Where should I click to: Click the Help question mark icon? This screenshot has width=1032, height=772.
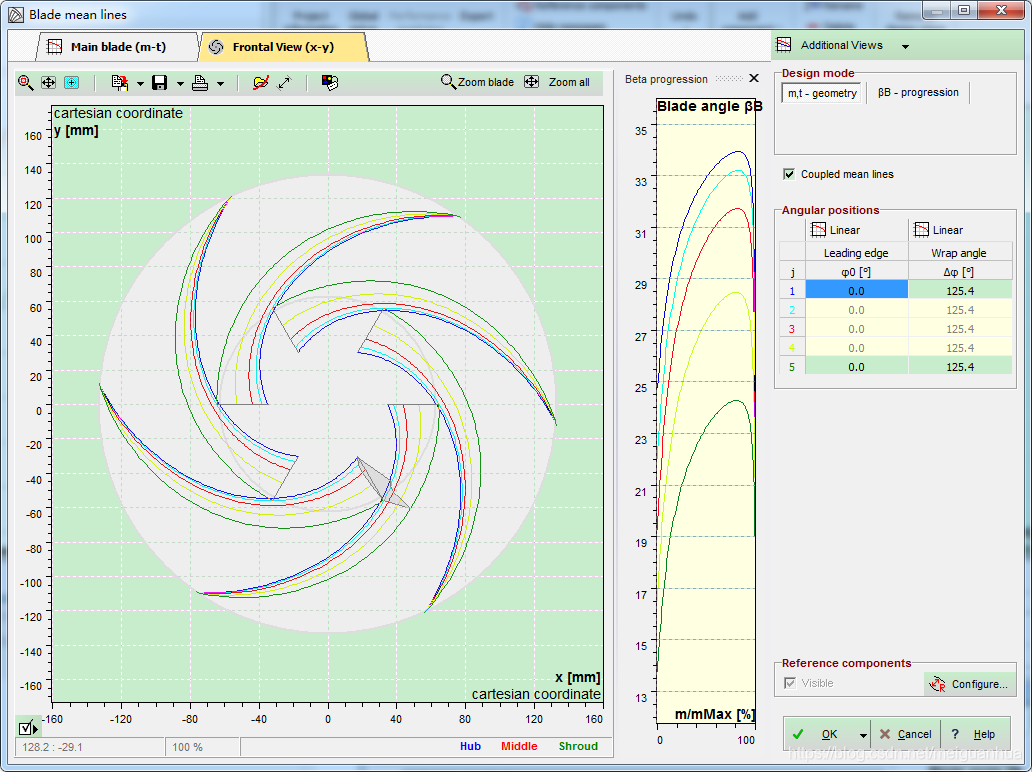click(955, 734)
